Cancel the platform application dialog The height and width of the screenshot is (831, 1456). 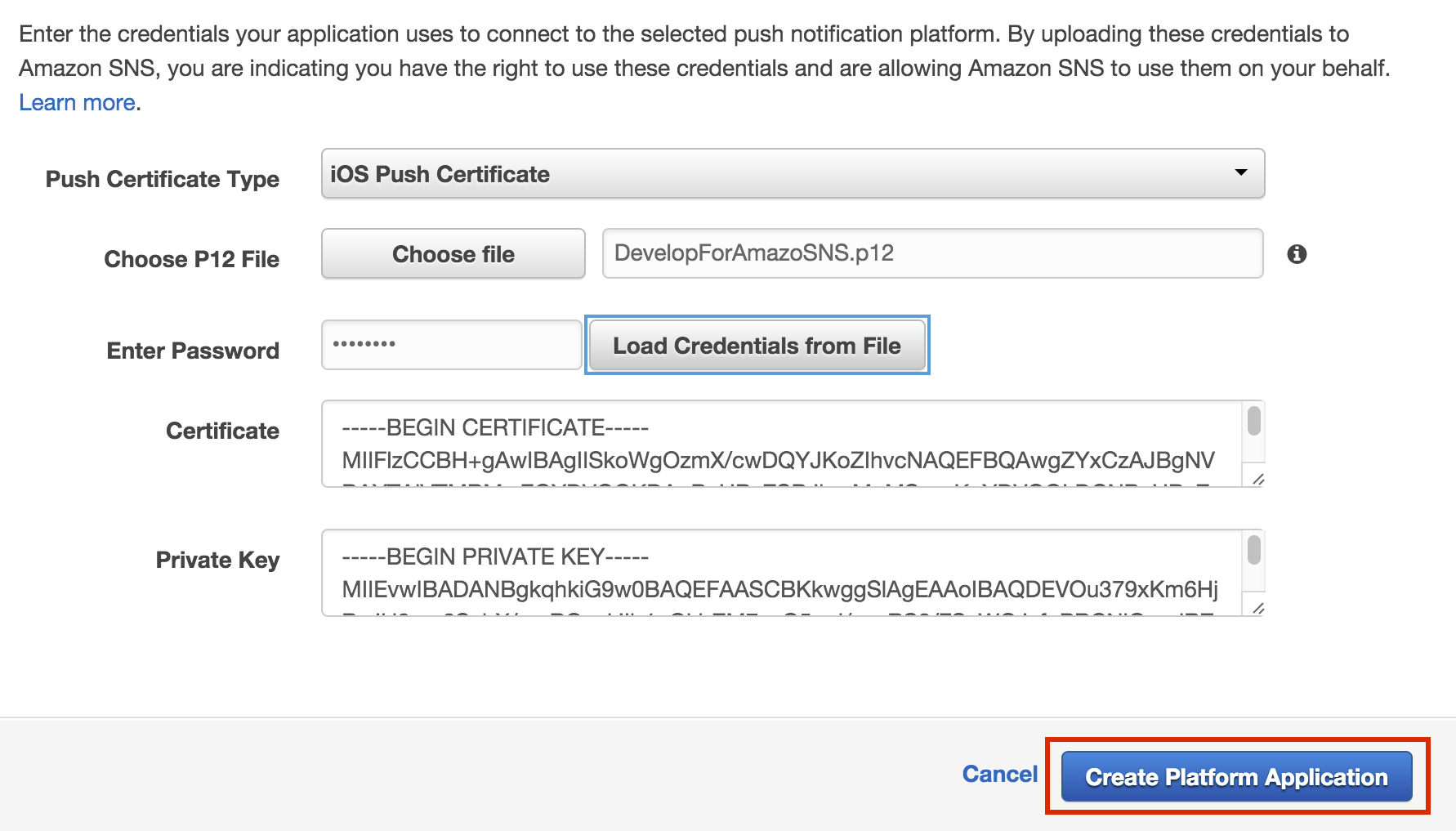pos(999,774)
